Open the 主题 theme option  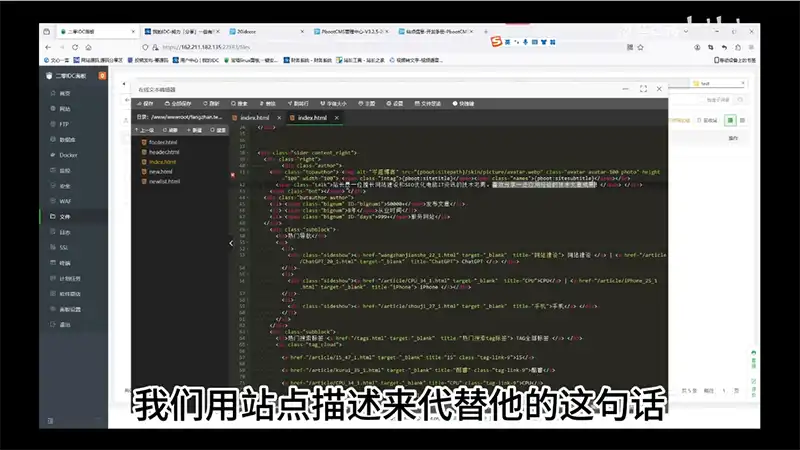(366, 103)
